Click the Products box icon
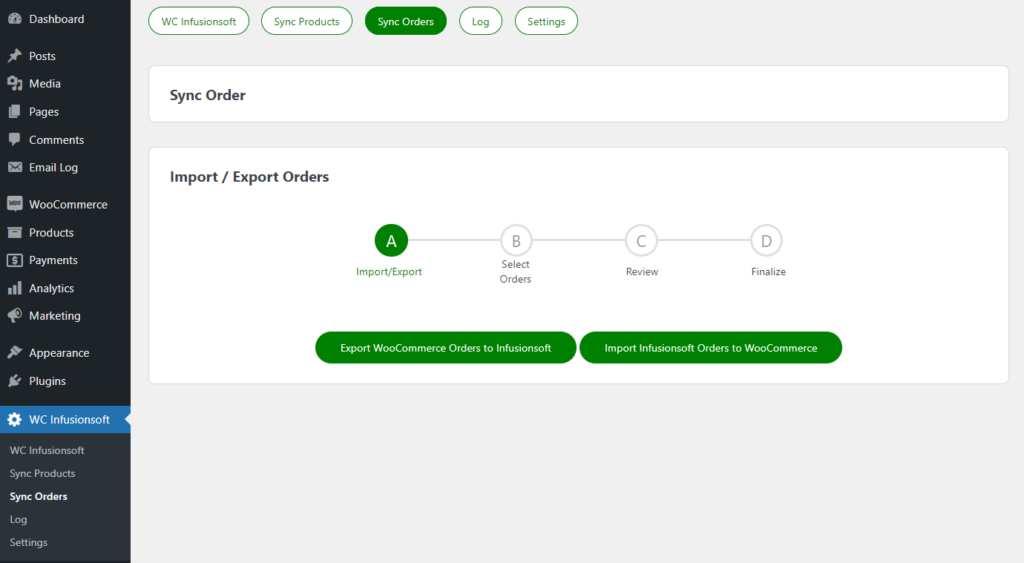The image size is (1024, 563). (x=14, y=233)
